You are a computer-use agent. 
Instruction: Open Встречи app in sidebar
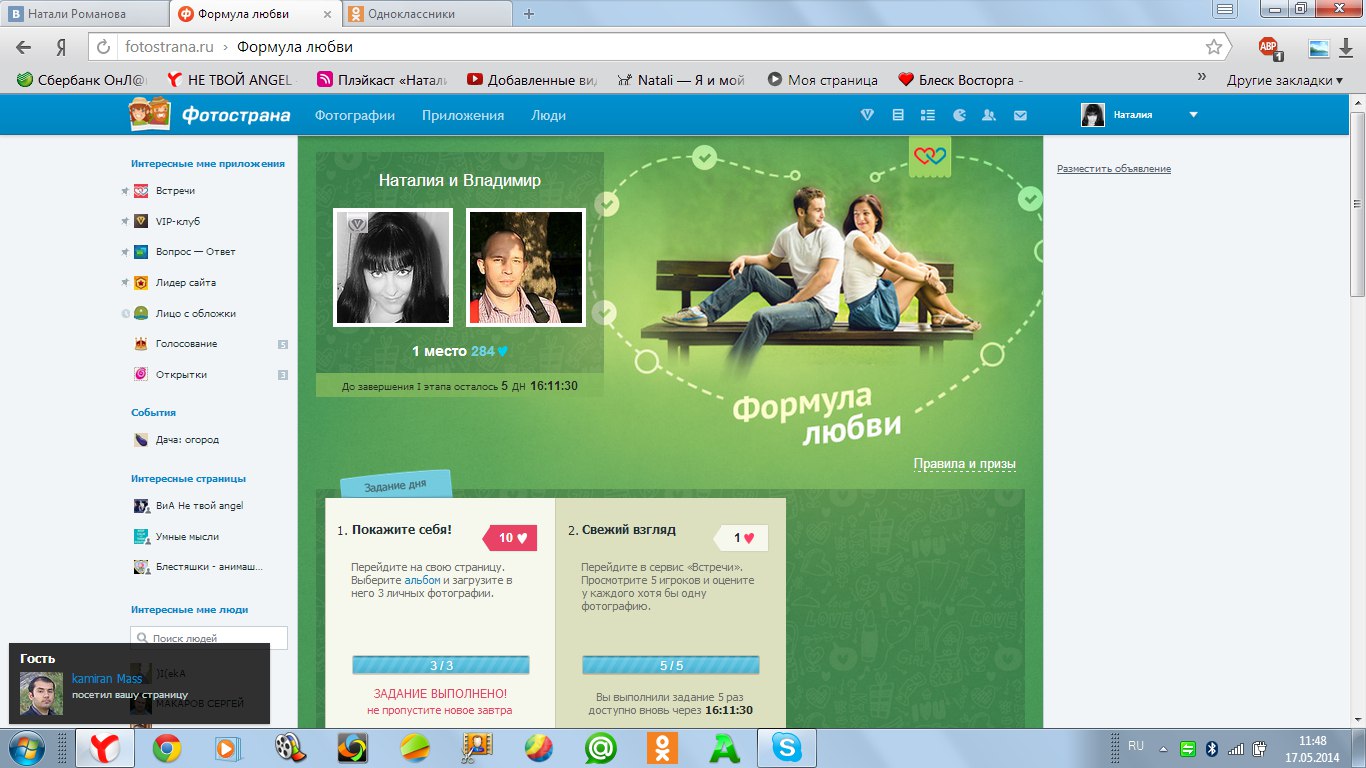click(175, 190)
